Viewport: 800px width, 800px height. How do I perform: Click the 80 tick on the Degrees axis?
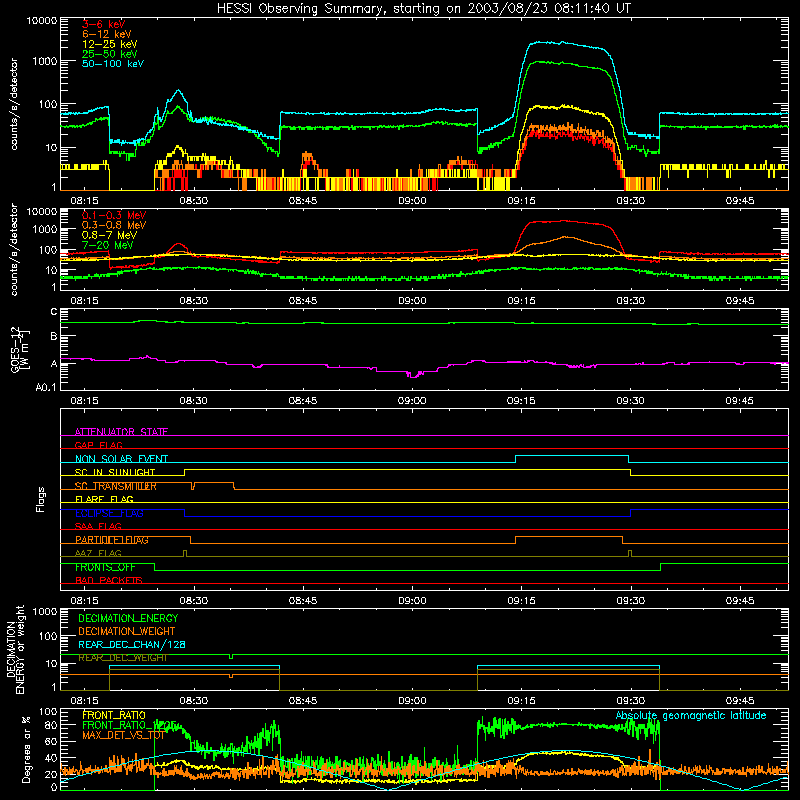(x=51, y=725)
